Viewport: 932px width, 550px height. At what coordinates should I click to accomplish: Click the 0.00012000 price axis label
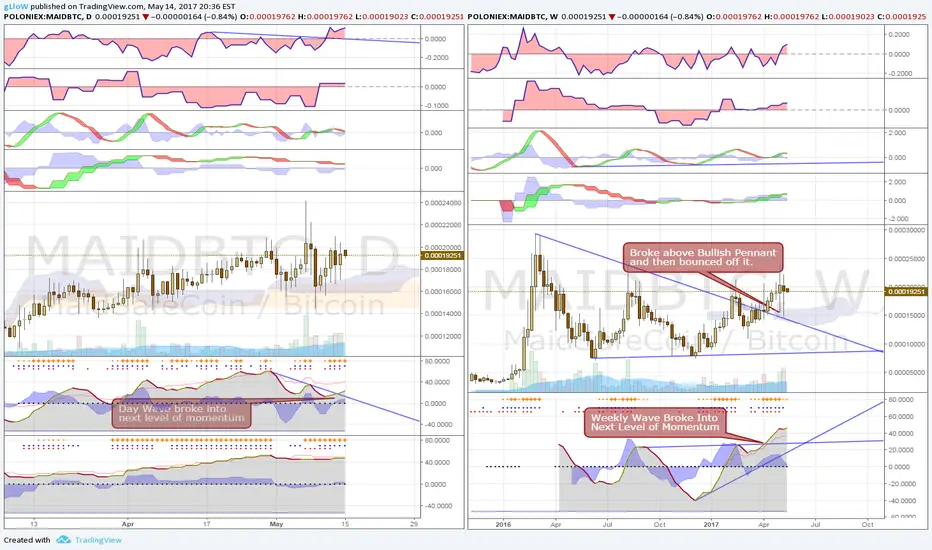pos(443,336)
